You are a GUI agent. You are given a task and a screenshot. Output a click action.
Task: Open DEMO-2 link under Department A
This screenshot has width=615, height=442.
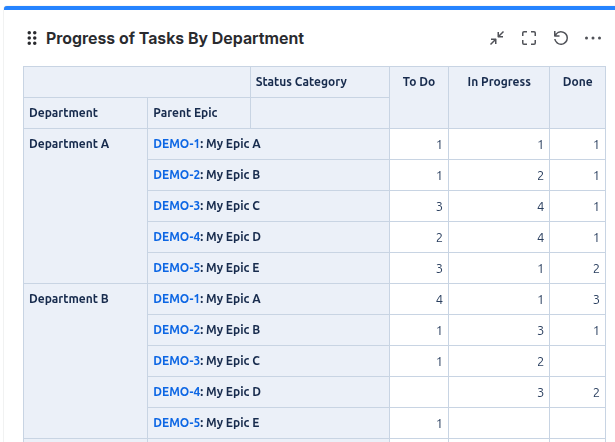176,175
